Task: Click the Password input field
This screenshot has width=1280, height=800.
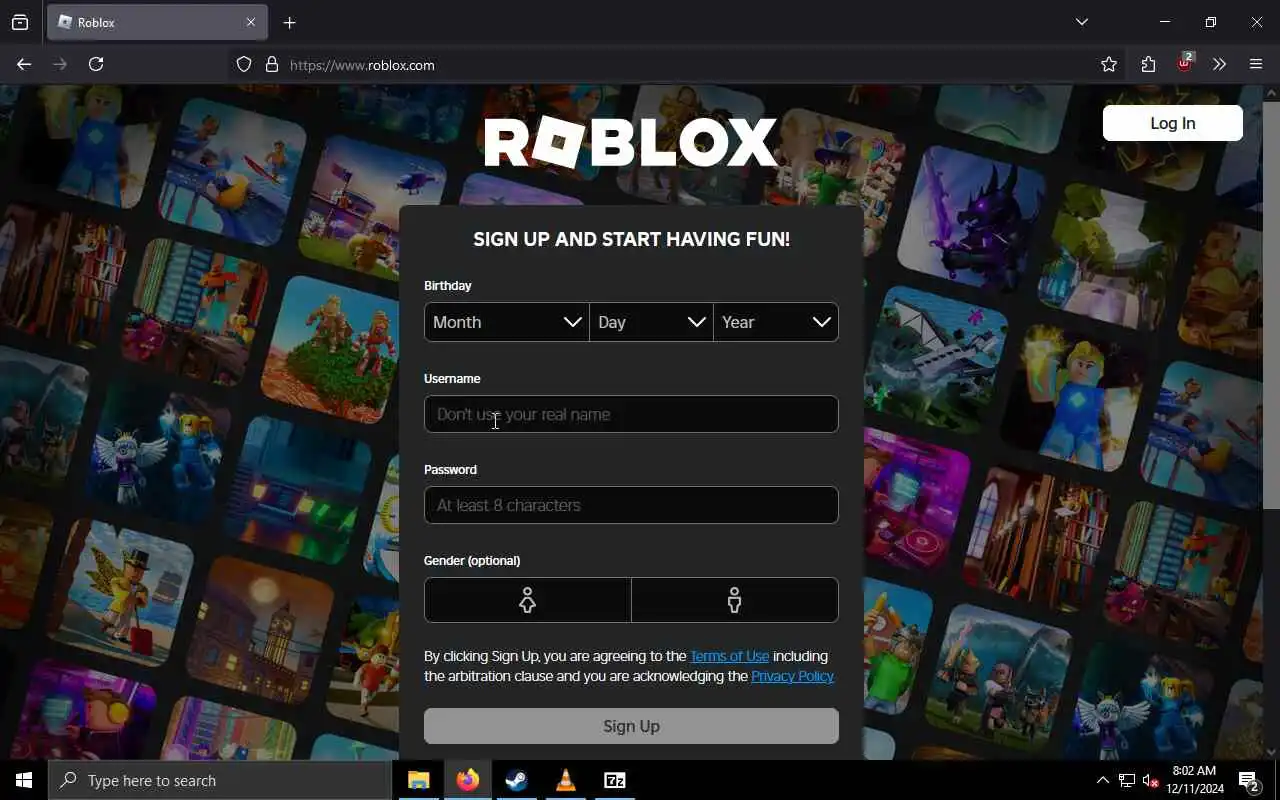Action: point(631,505)
